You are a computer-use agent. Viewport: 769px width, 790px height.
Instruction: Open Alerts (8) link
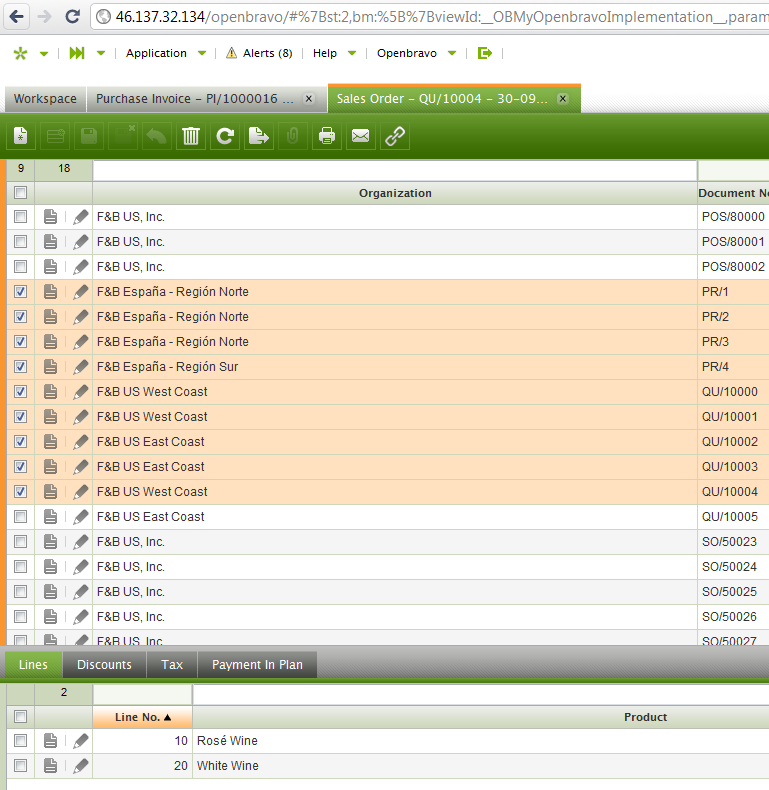[x=259, y=53]
